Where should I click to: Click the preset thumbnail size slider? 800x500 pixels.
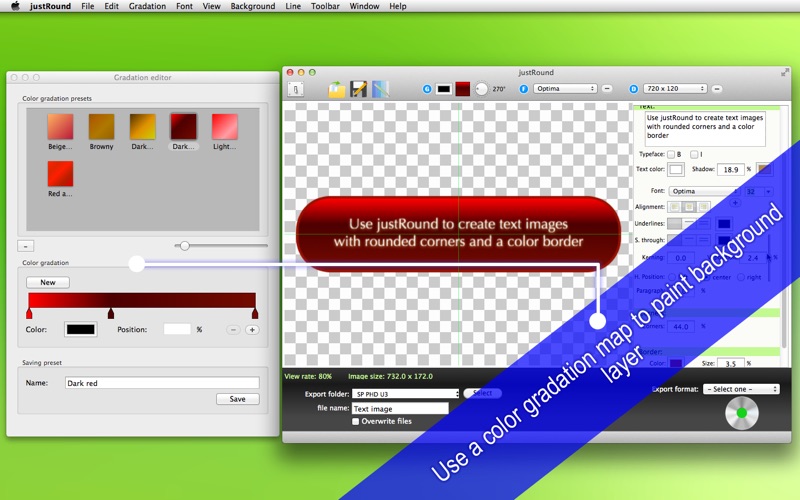pyautogui.click(x=221, y=246)
